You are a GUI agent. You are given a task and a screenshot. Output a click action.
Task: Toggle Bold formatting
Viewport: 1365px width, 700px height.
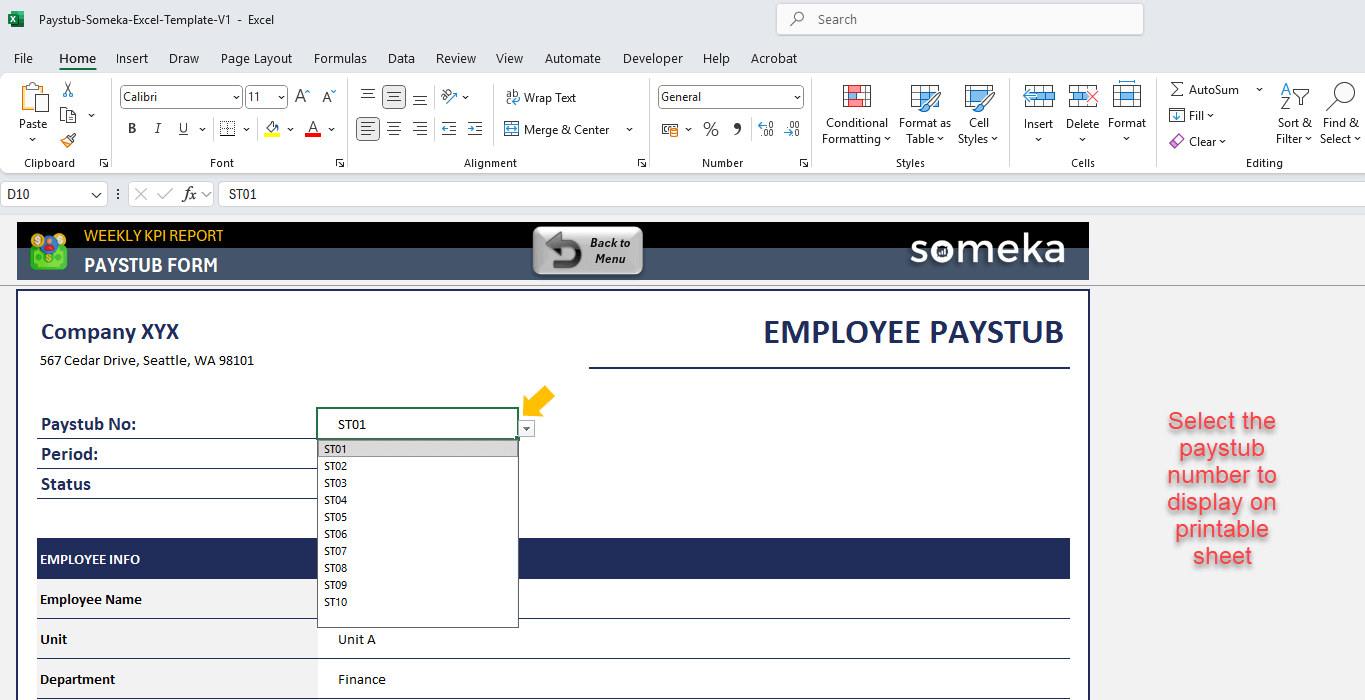132,129
